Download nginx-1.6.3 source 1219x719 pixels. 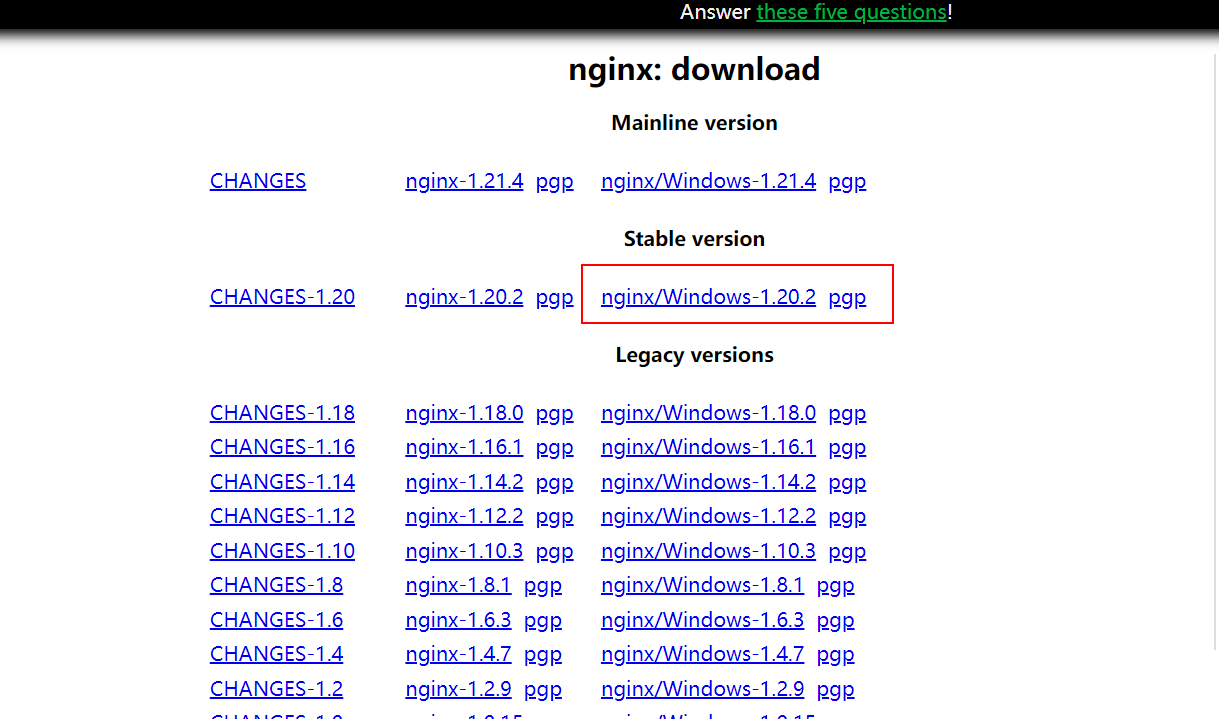(458, 620)
